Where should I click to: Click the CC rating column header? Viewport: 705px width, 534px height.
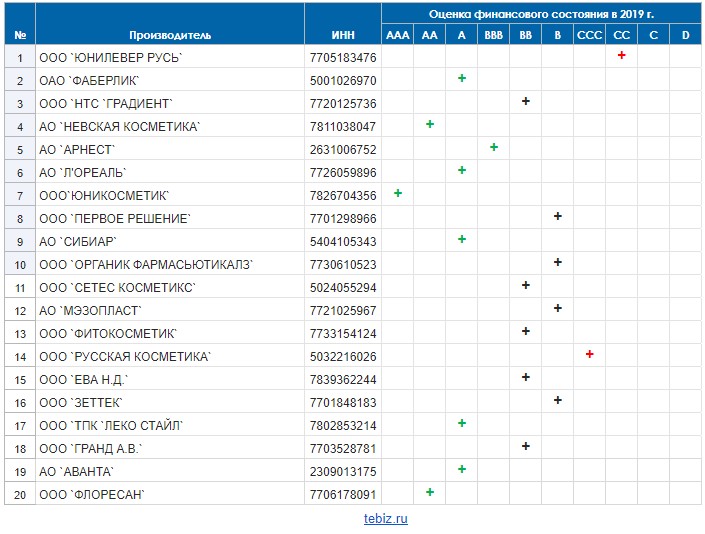pos(621,35)
